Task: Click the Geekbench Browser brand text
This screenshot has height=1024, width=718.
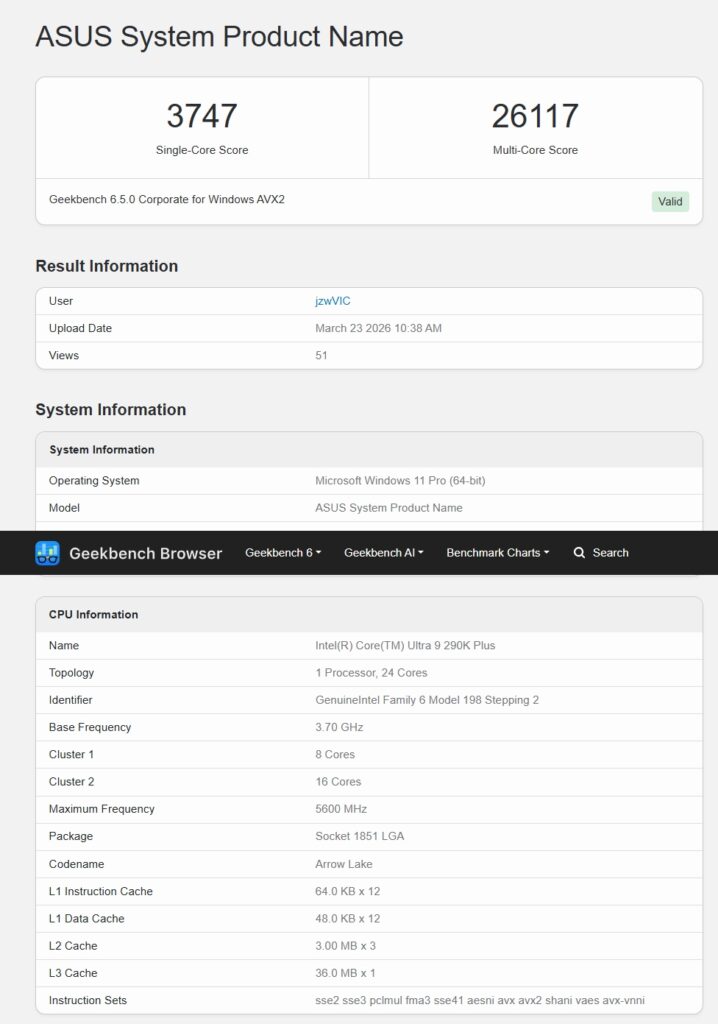Action: 145,553
